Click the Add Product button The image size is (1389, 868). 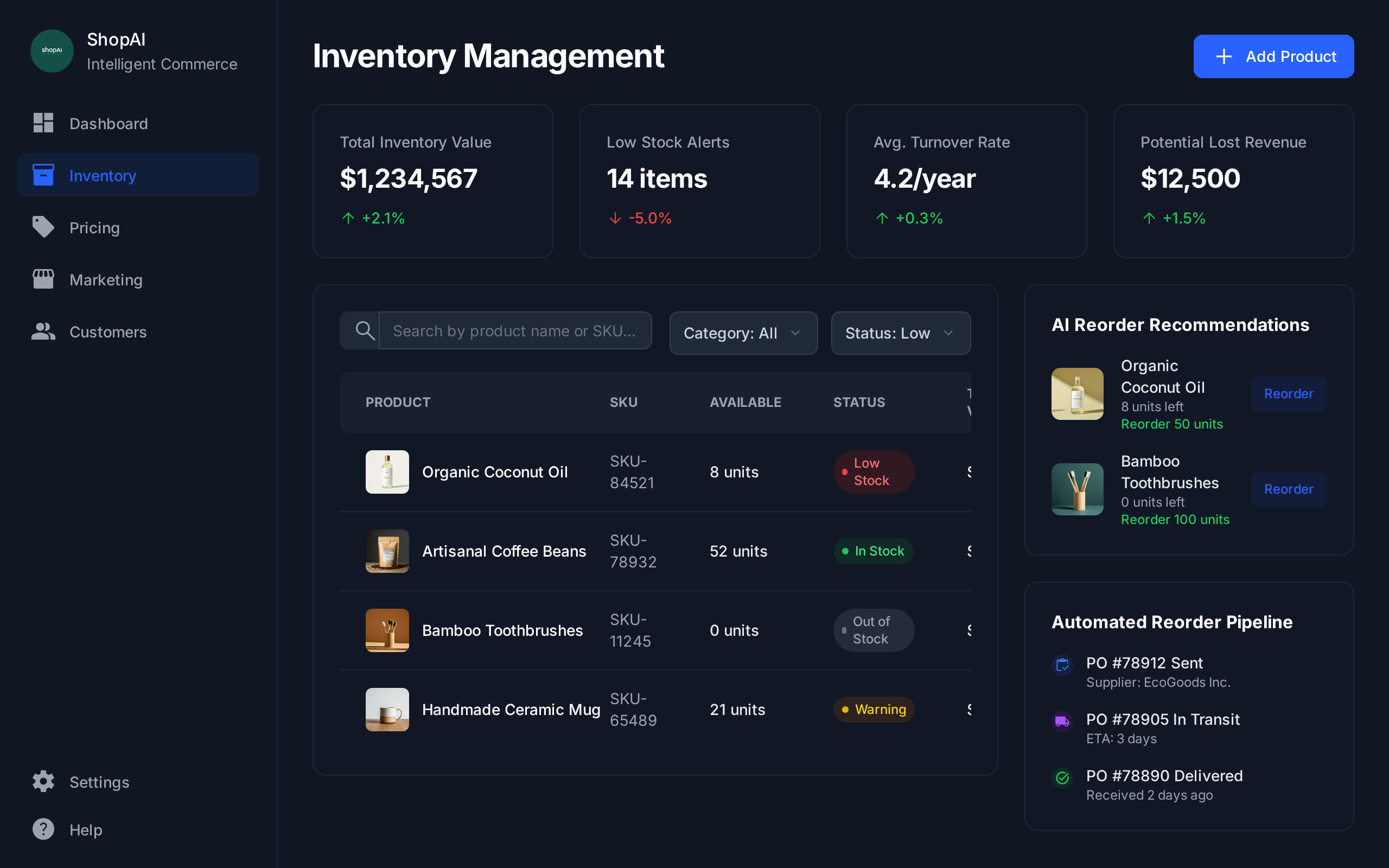click(1273, 56)
